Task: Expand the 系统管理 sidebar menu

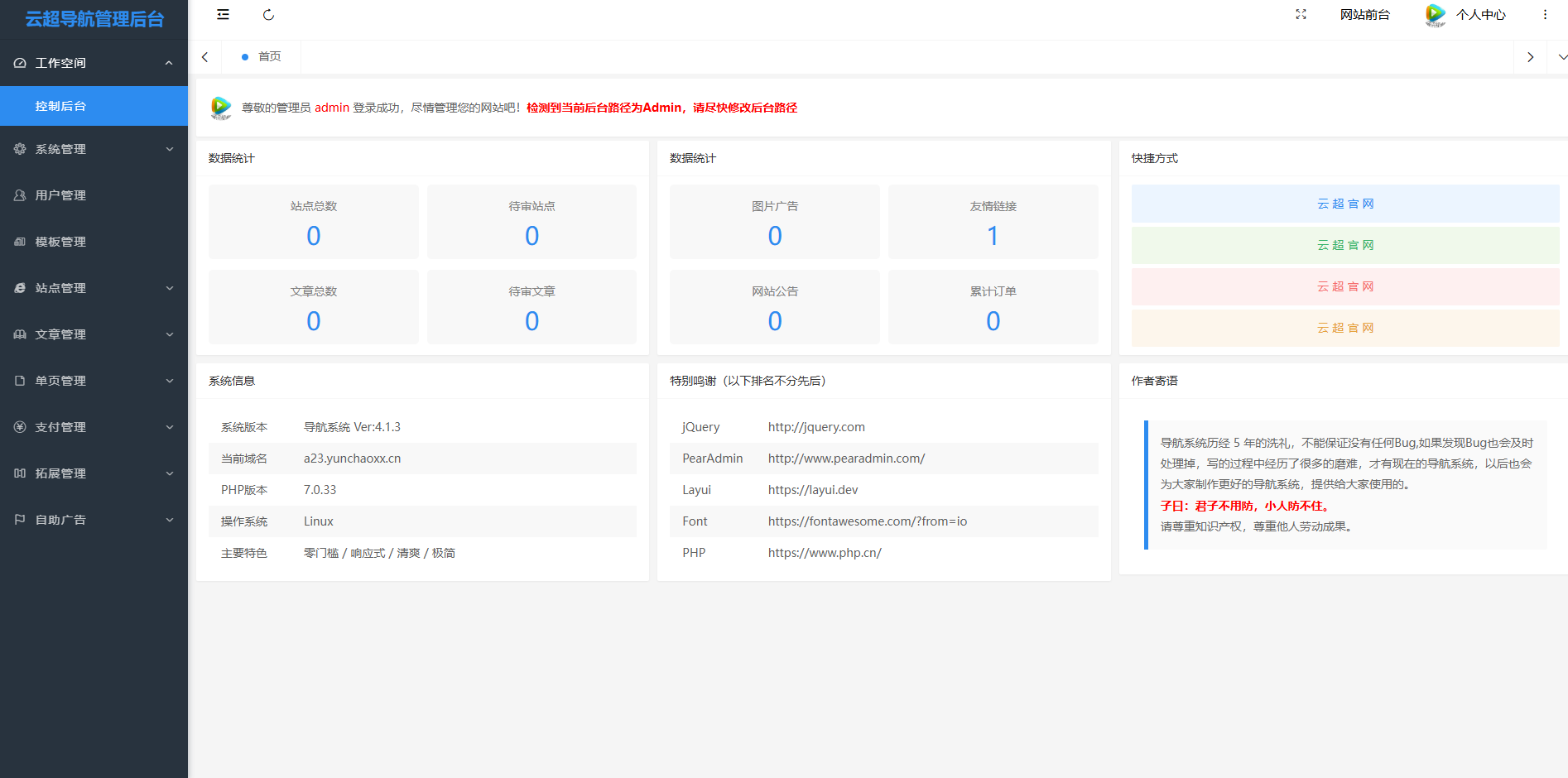Action: [x=94, y=149]
